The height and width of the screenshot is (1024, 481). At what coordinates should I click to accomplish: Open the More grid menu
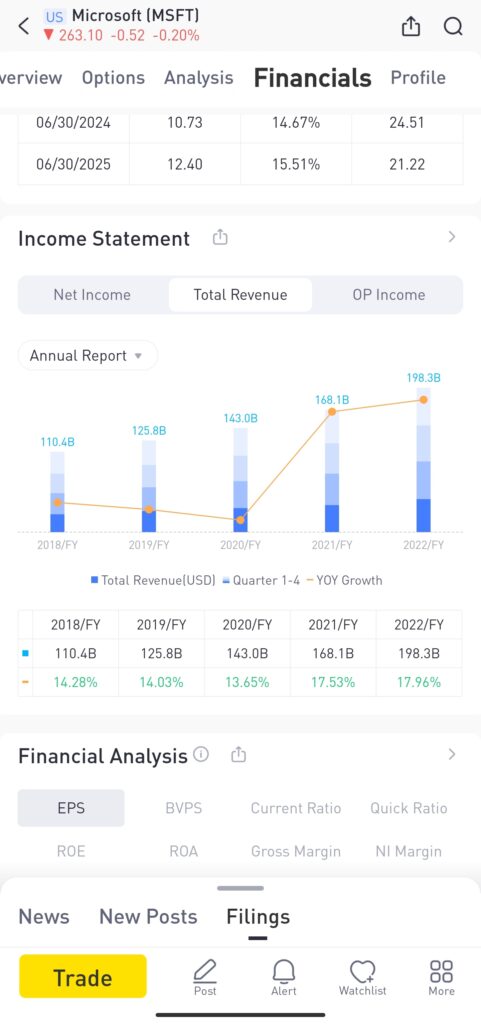(441, 977)
